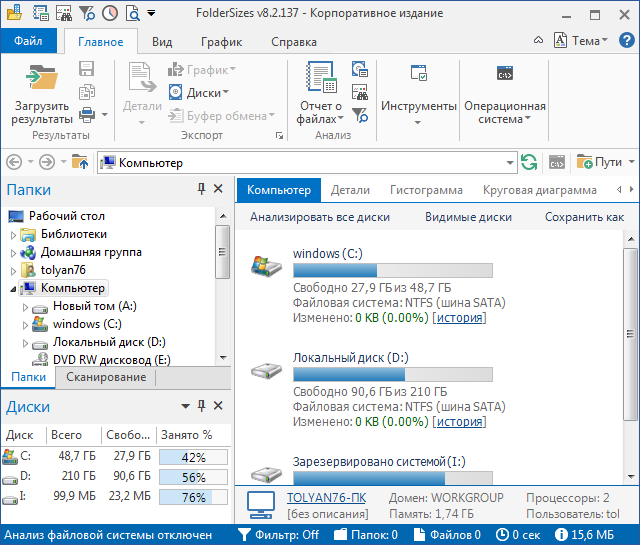The height and width of the screenshot is (545, 640).
Task: Click the Операционная система console icon
Action: tap(505, 74)
